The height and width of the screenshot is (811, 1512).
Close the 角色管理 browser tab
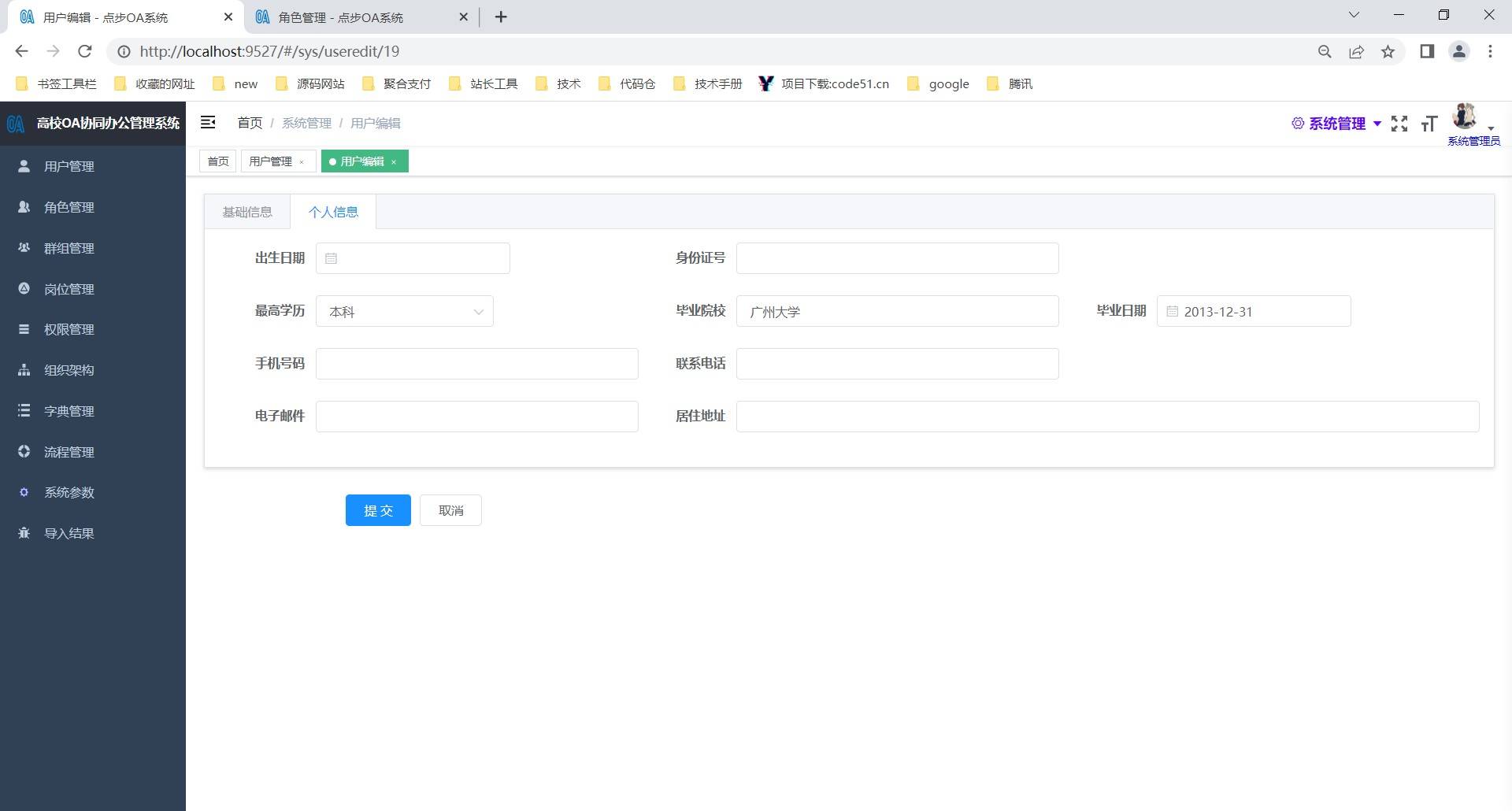[463, 17]
